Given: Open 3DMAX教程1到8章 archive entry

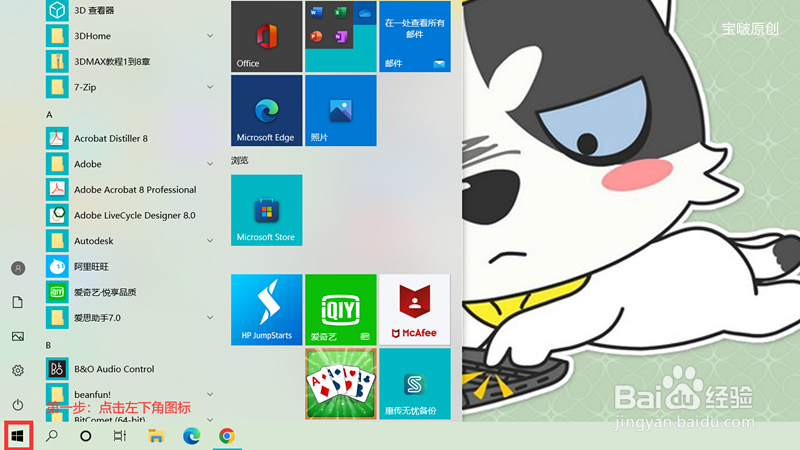Looking at the screenshot, I should pyautogui.click(x=130, y=61).
